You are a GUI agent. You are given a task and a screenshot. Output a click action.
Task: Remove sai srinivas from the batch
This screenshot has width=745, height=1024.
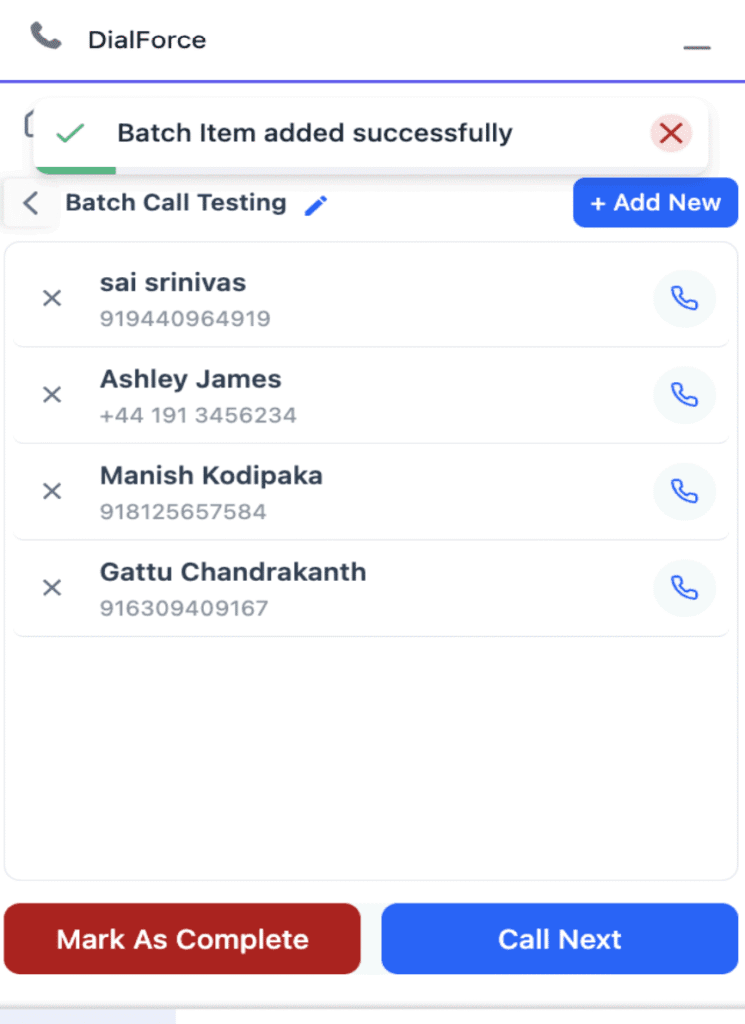pos(52,298)
